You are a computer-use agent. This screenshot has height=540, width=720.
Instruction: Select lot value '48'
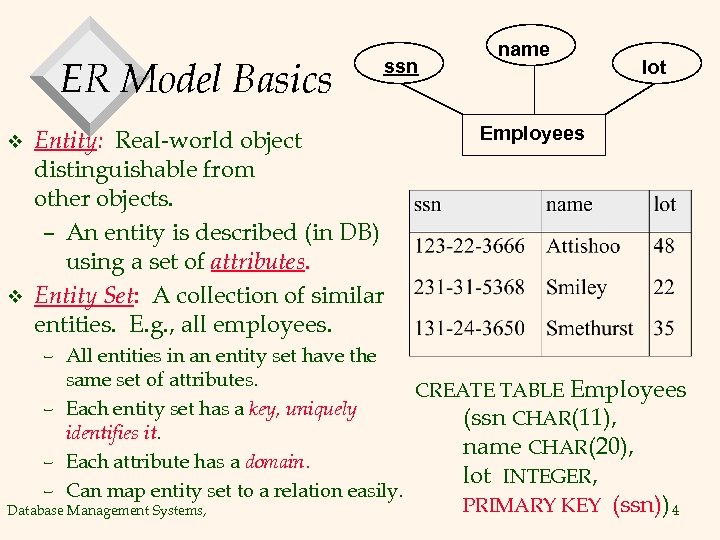[x=664, y=246]
